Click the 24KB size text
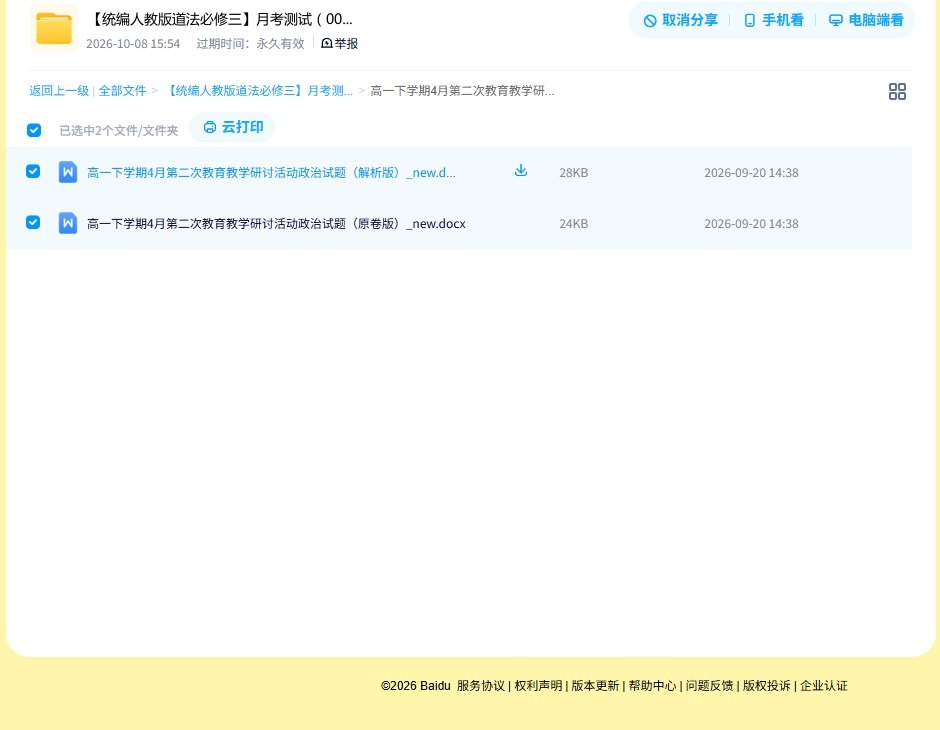 574,224
